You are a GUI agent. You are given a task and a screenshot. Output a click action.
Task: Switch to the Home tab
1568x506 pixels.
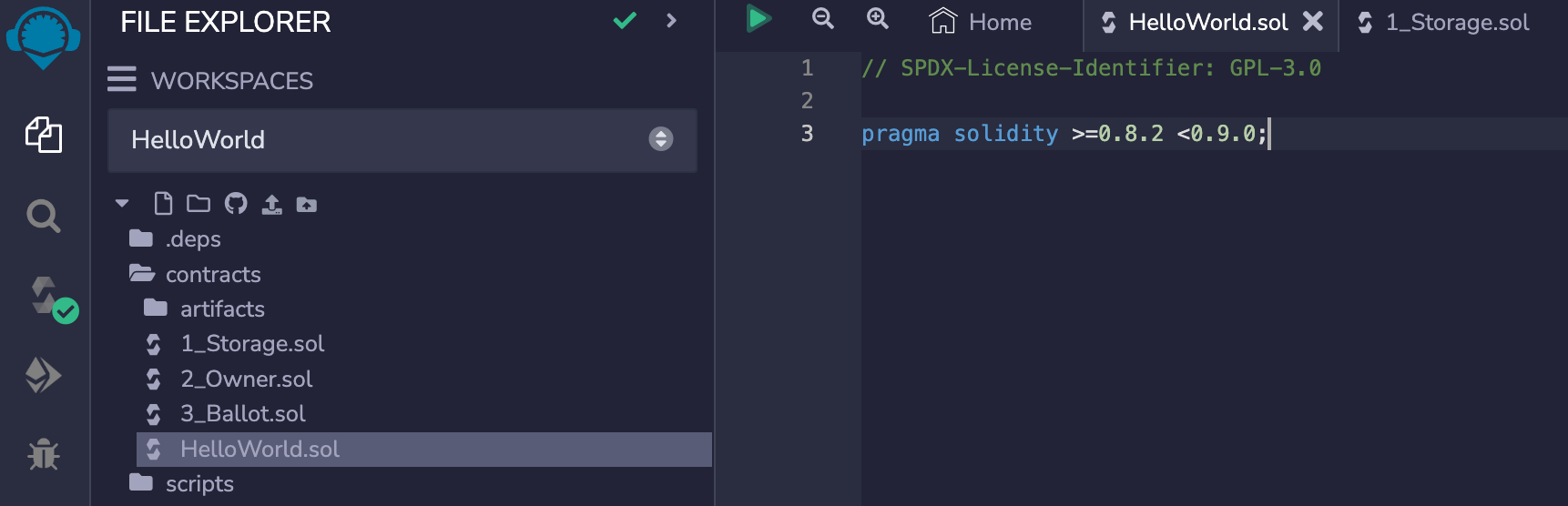tap(981, 22)
